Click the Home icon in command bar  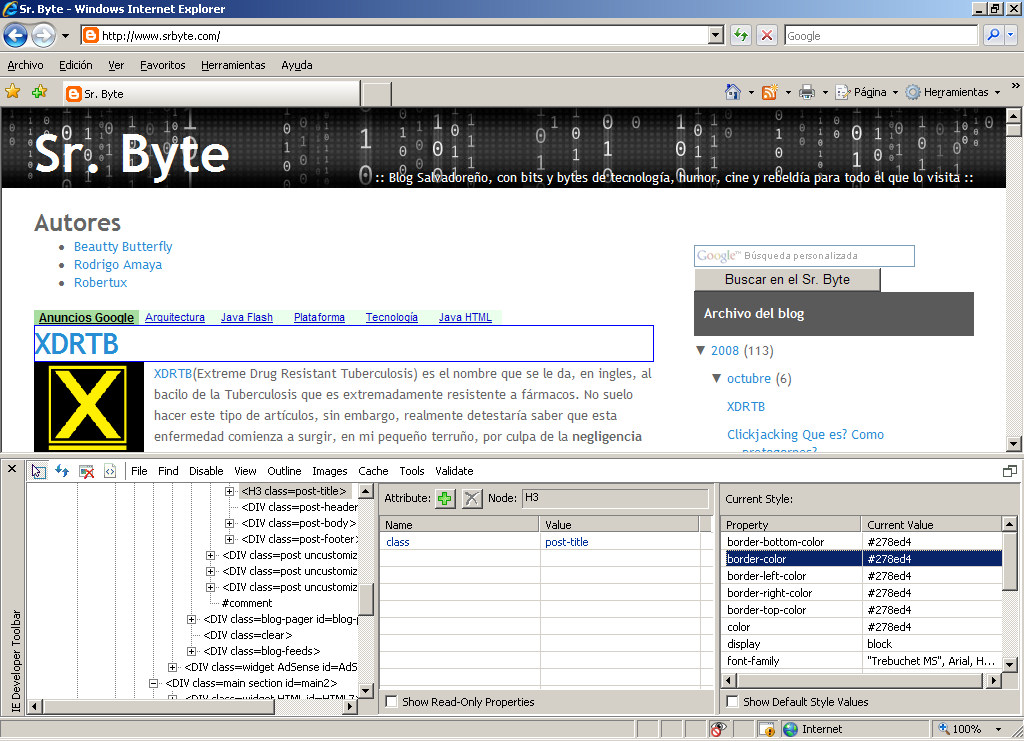(733, 92)
